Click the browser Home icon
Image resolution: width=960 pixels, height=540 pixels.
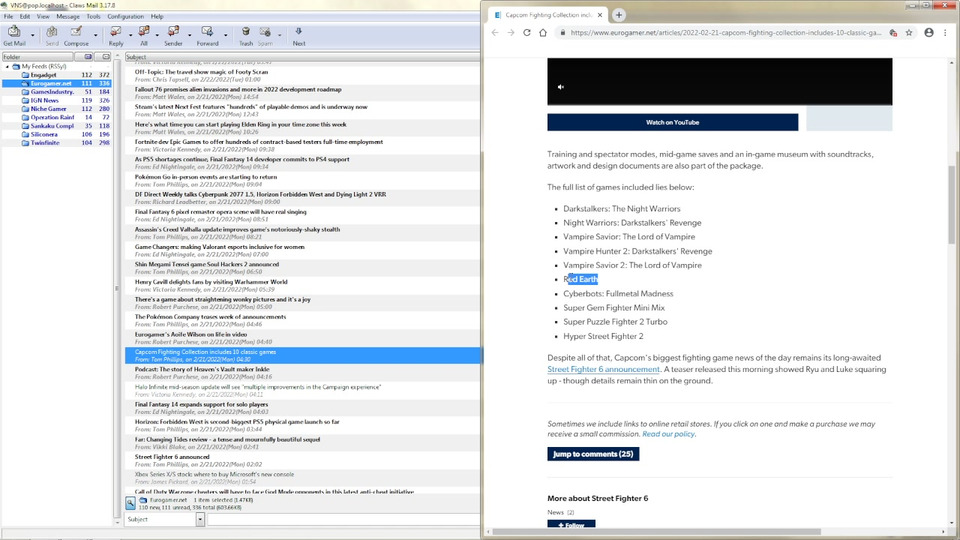pos(543,32)
